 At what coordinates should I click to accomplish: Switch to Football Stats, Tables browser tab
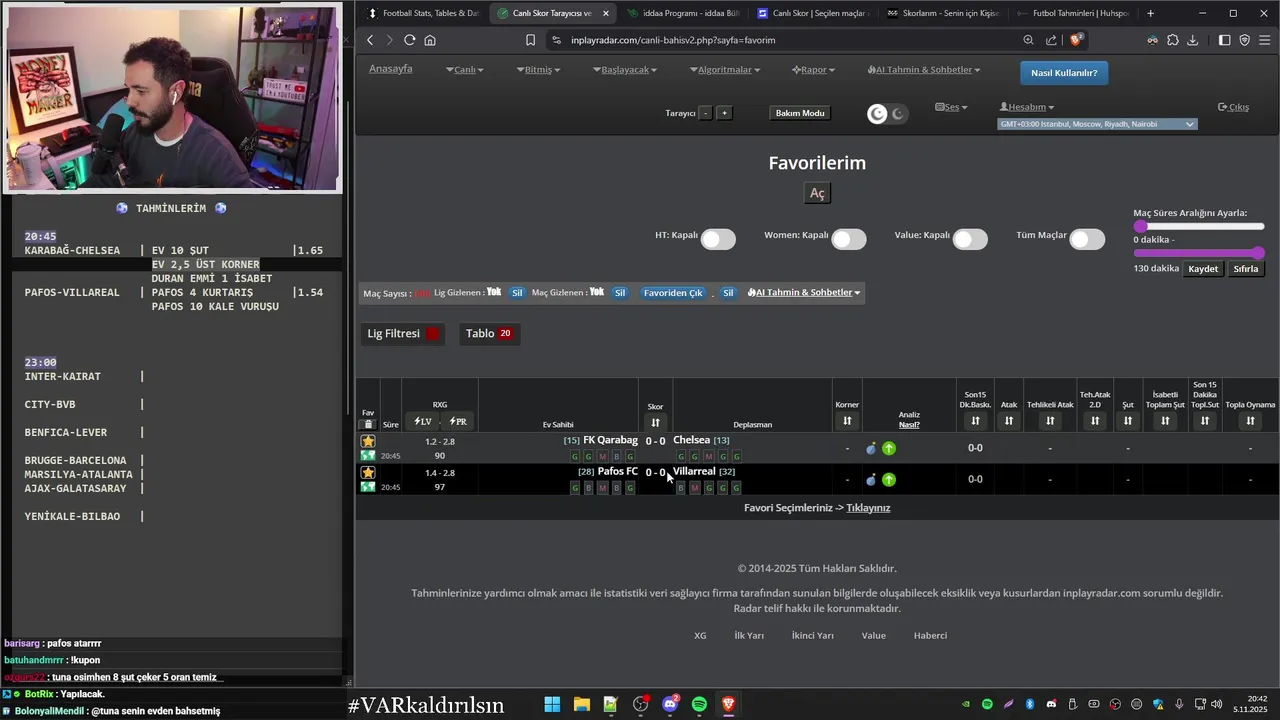(424, 13)
